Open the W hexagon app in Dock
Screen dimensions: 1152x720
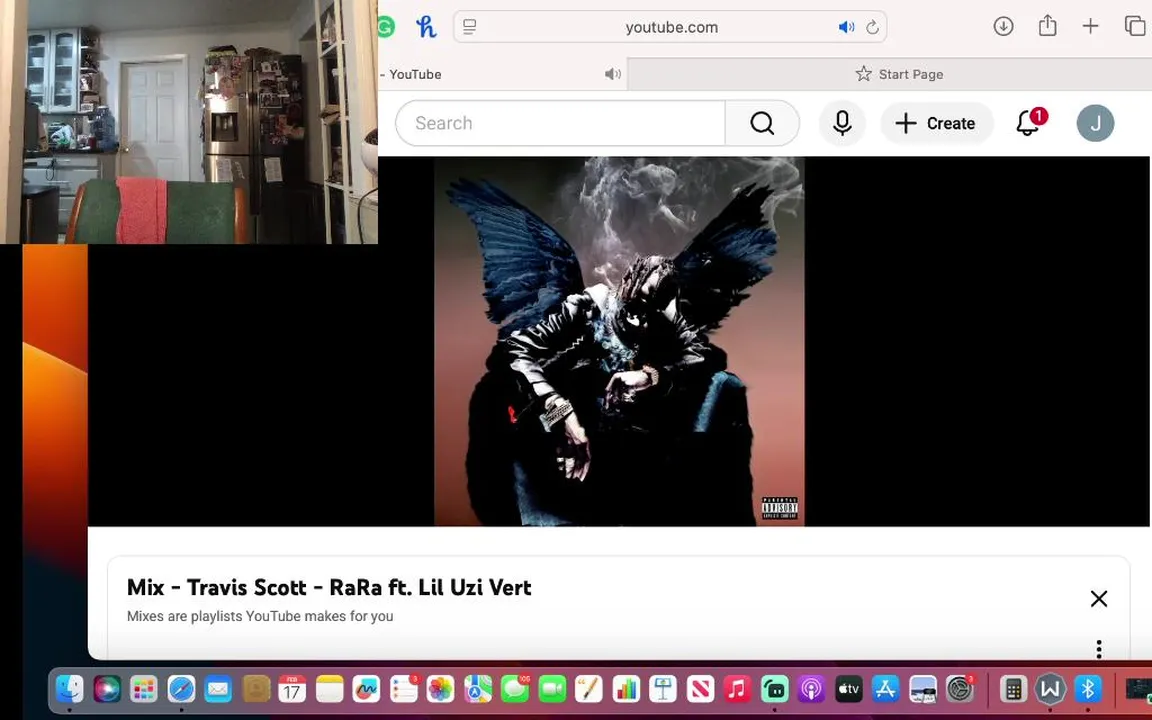pyautogui.click(x=1051, y=689)
